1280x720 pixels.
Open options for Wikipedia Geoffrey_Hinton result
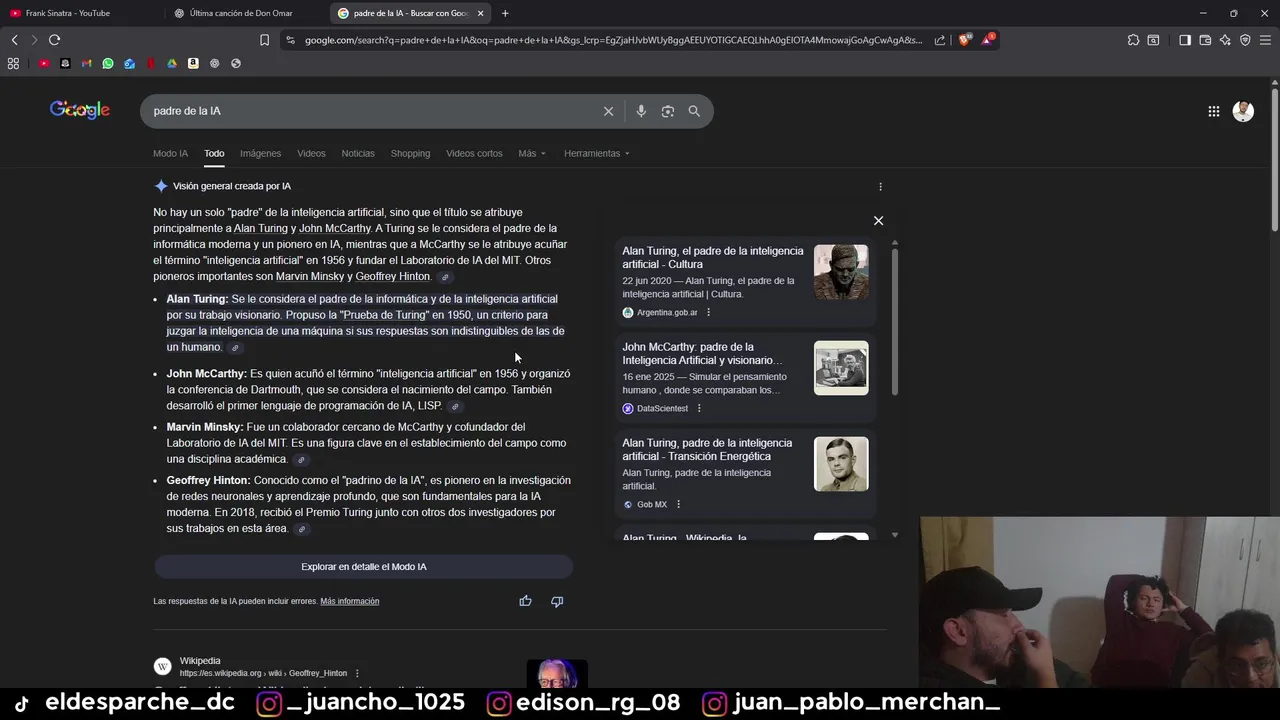pyautogui.click(x=357, y=673)
